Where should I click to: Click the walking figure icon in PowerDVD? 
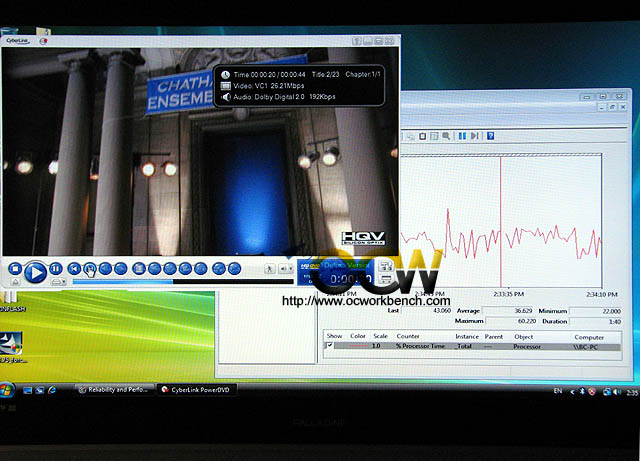(x=269, y=269)
